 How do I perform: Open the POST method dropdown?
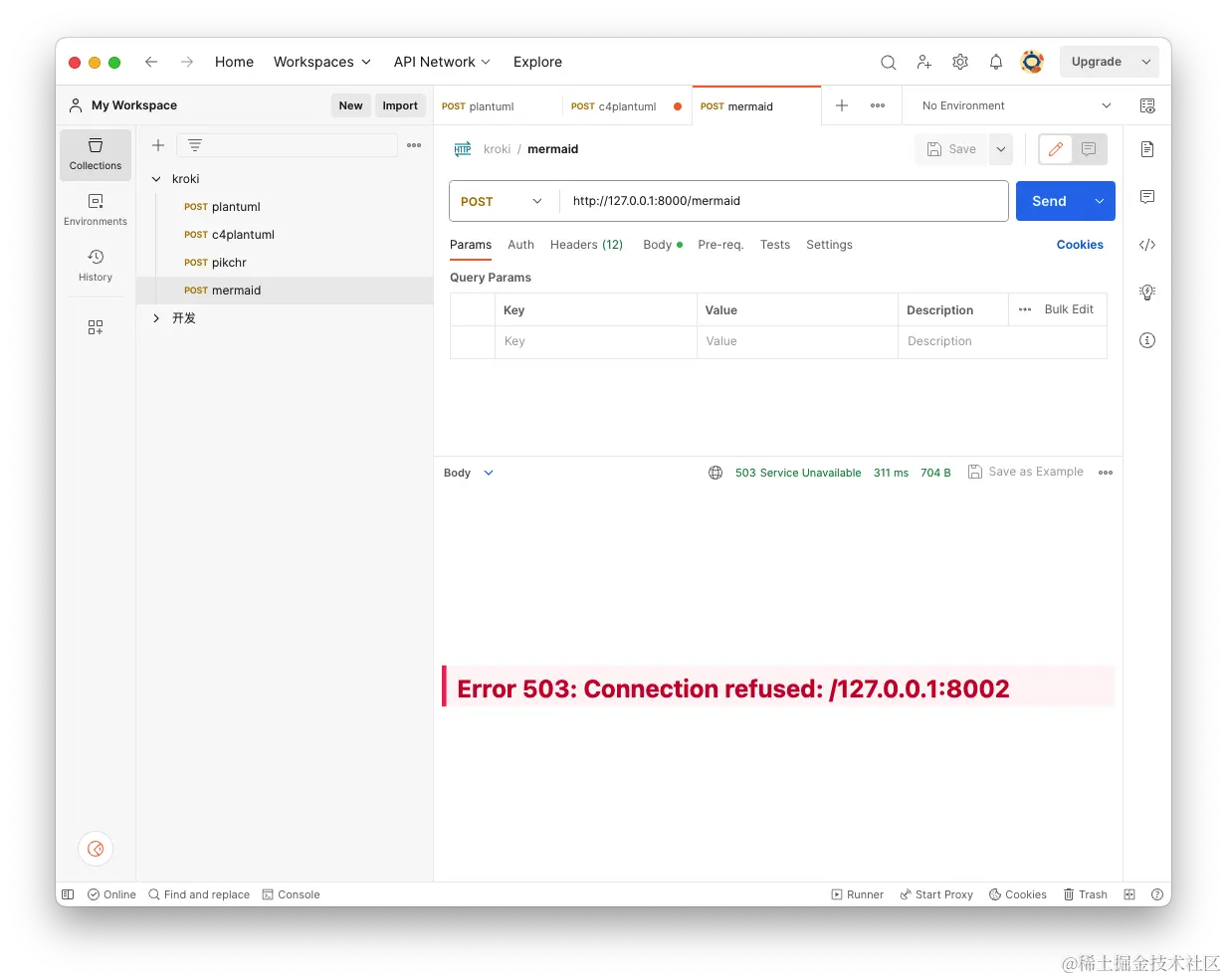502,201
